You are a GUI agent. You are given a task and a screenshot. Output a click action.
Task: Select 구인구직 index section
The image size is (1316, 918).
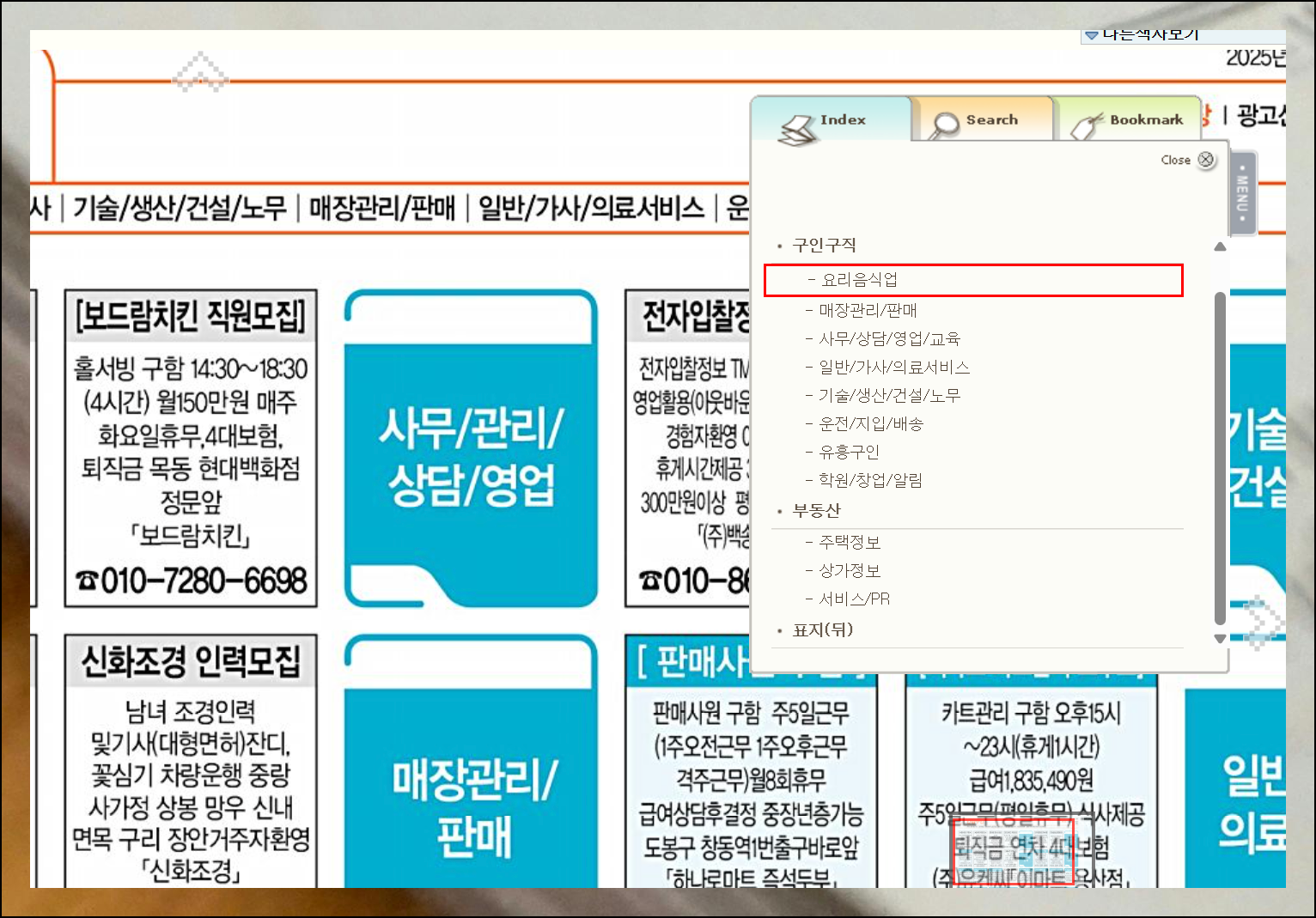825,245
